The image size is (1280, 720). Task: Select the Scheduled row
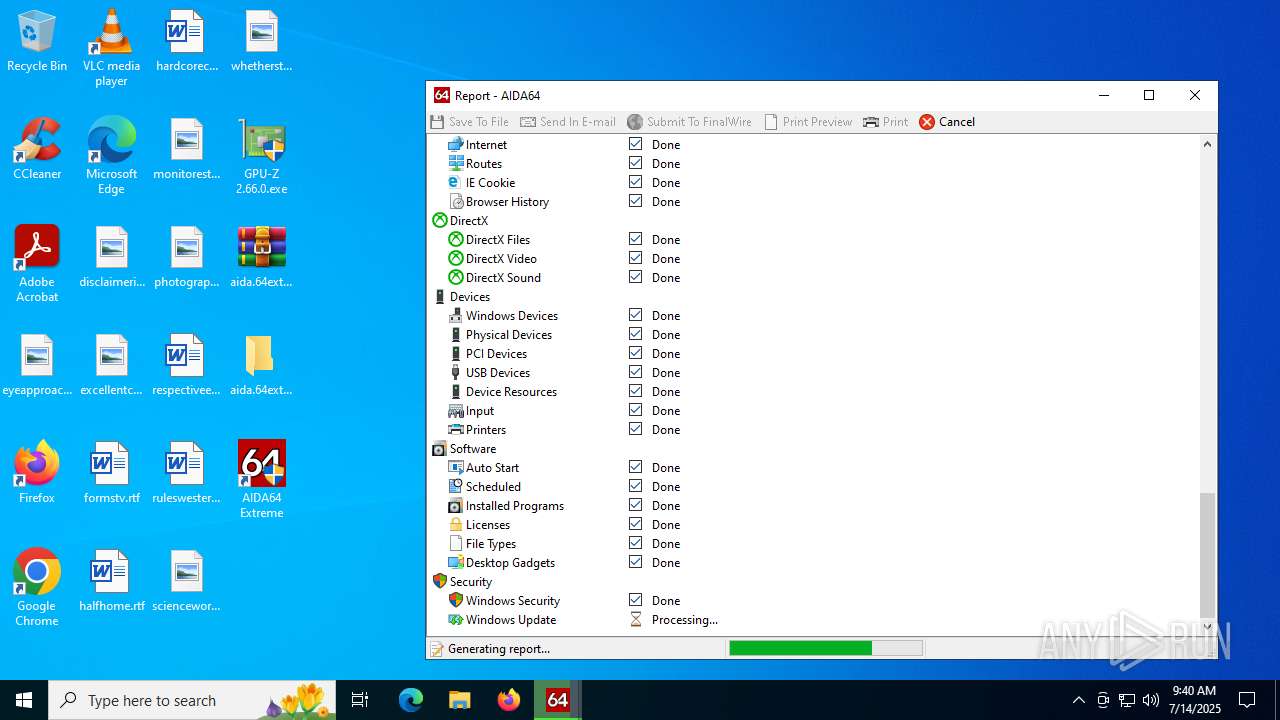point(493,487)
